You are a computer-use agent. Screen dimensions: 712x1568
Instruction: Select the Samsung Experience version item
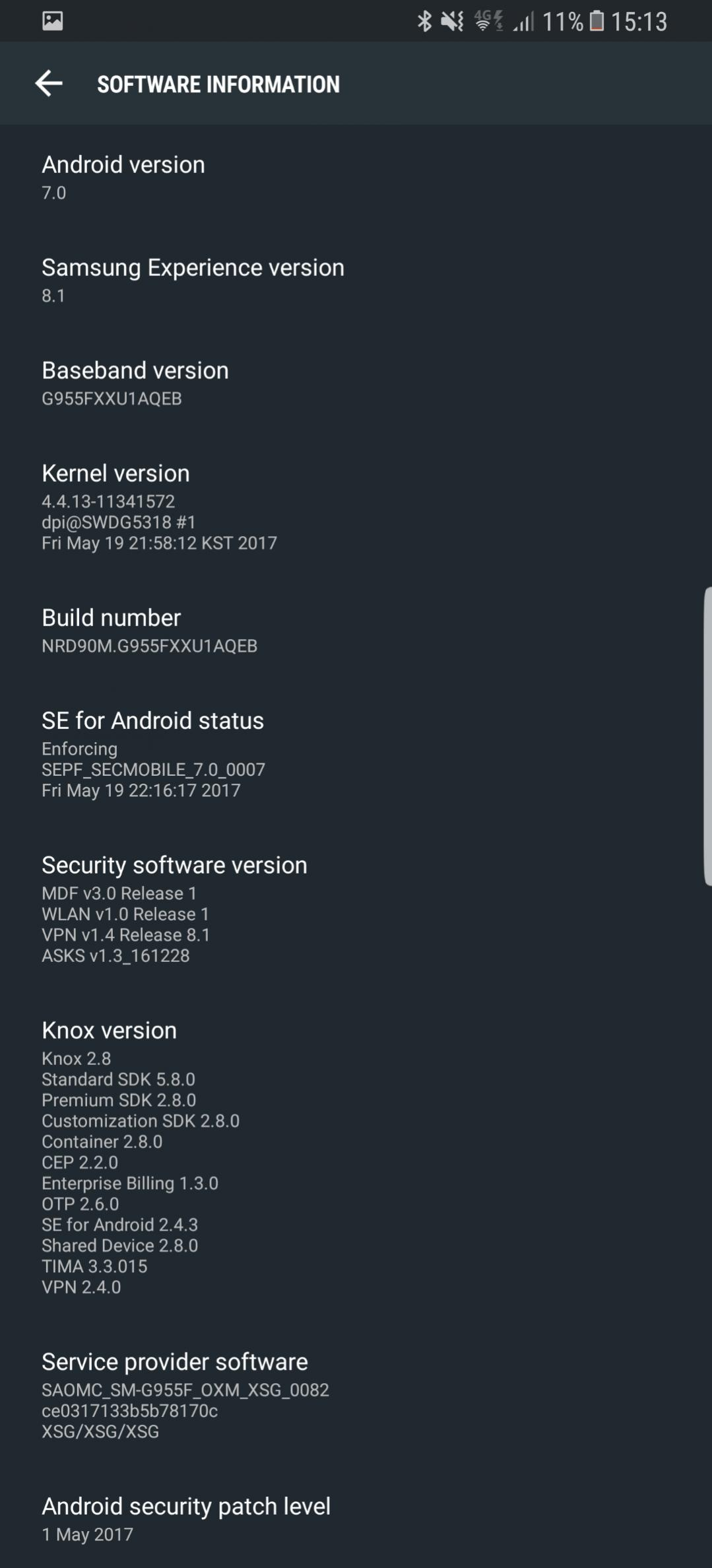(356, 281)
